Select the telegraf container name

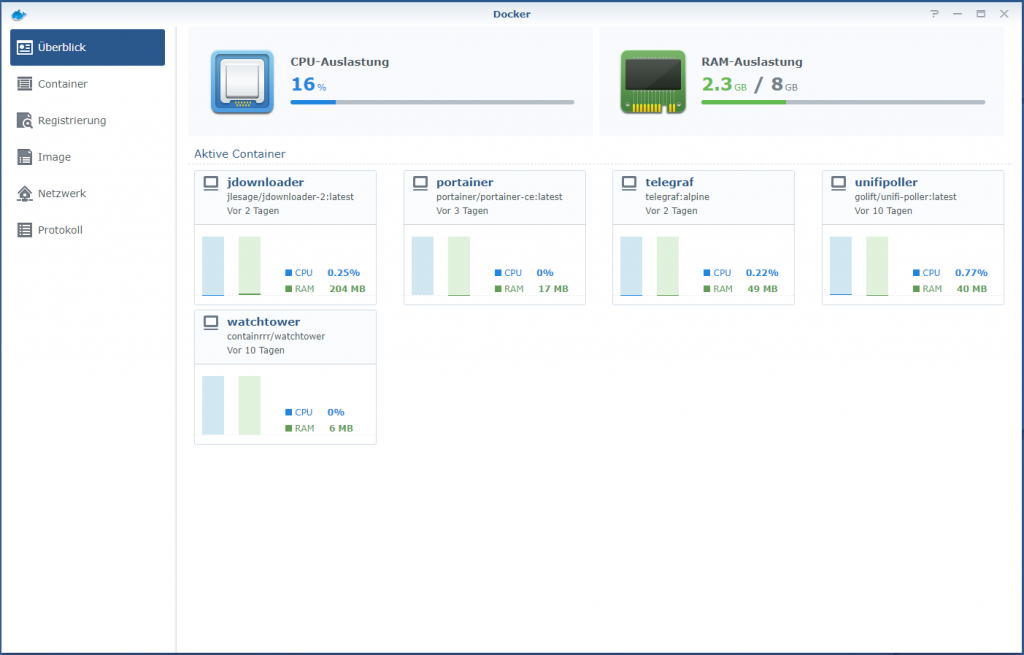coord(669,182)
